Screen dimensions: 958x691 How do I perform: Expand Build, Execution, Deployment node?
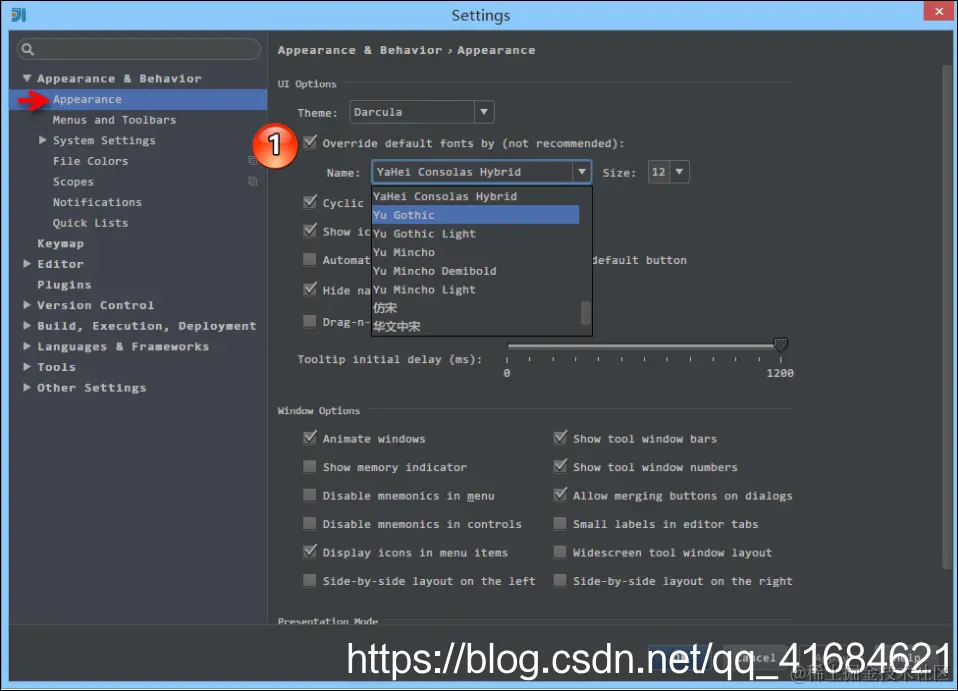(27, 326)
